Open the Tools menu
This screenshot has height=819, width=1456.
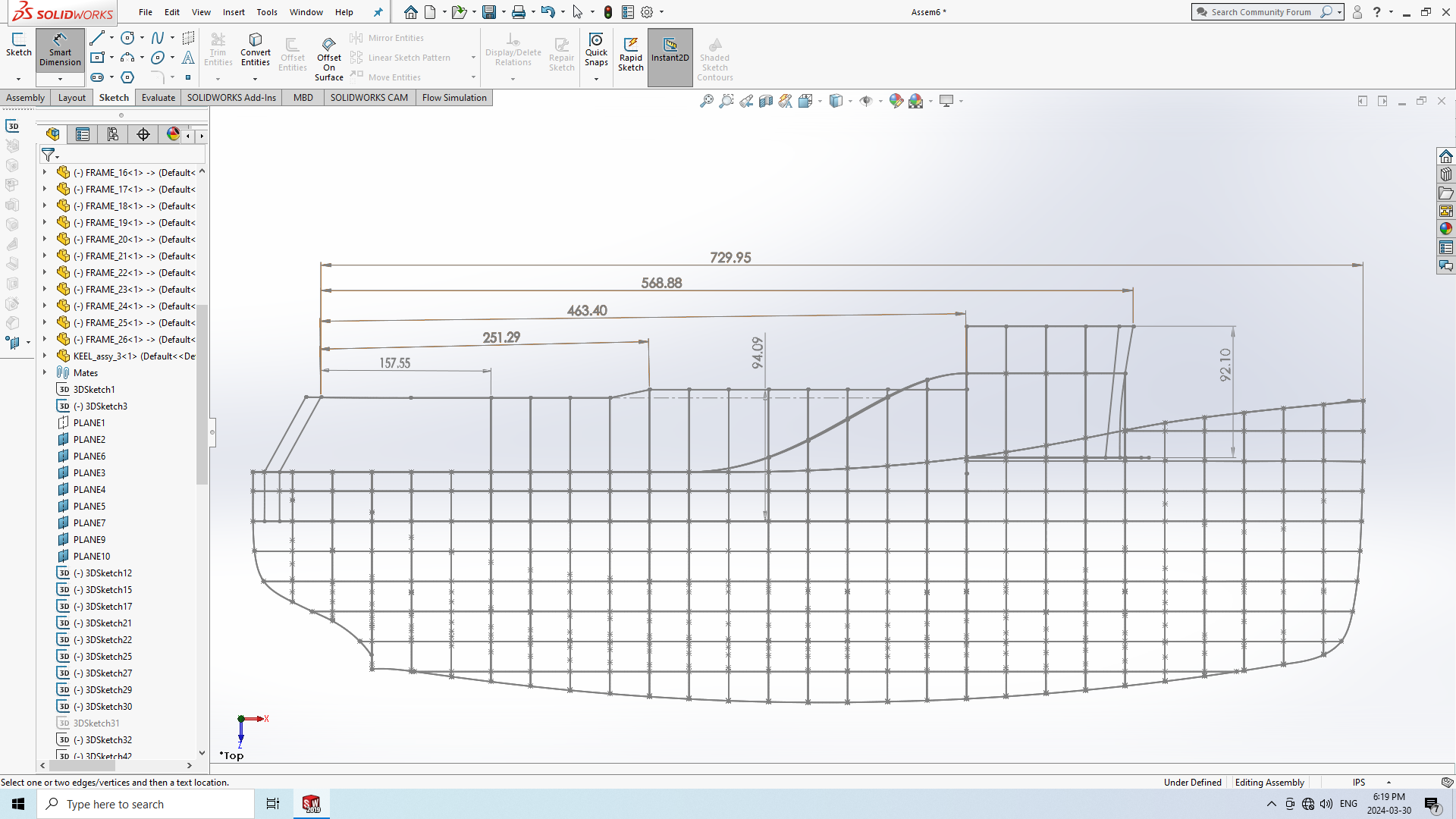coord(267,12)
